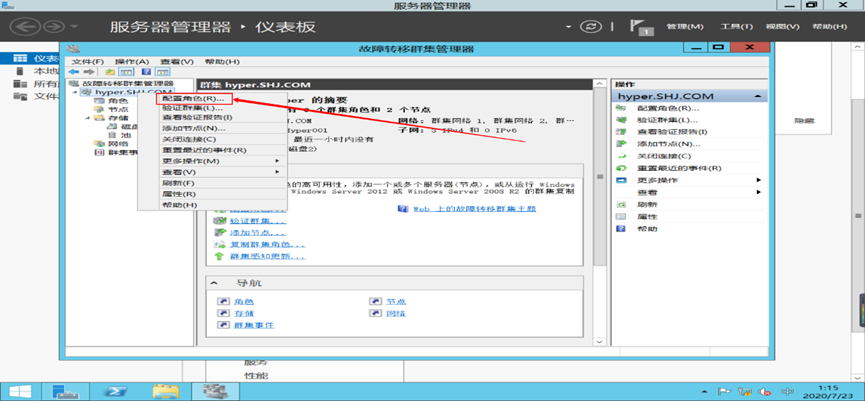Collapse the 导航 section chevron
The height and width of the screenshot is (401, 865).
(215, 283)
